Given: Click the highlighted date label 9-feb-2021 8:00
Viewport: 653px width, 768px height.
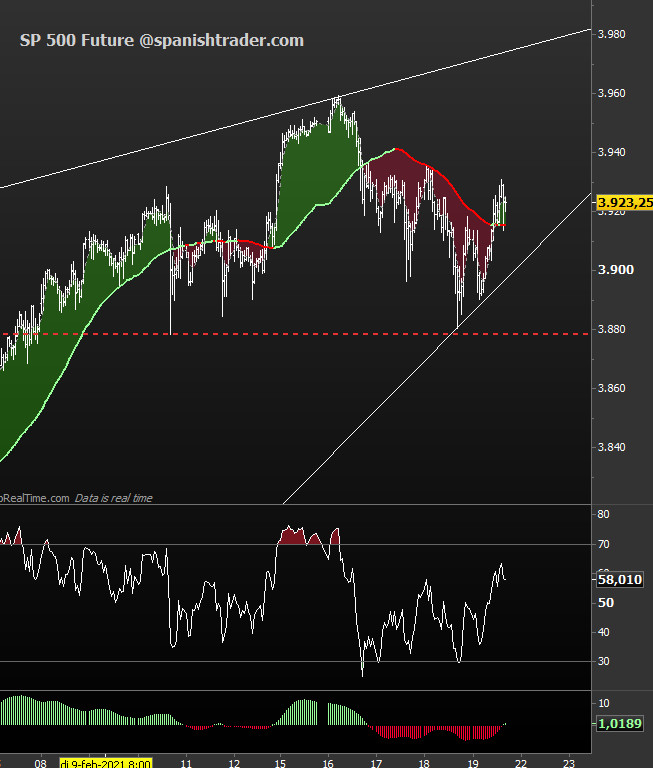Looking at the screenshot, I should click(x=105, y=763).
